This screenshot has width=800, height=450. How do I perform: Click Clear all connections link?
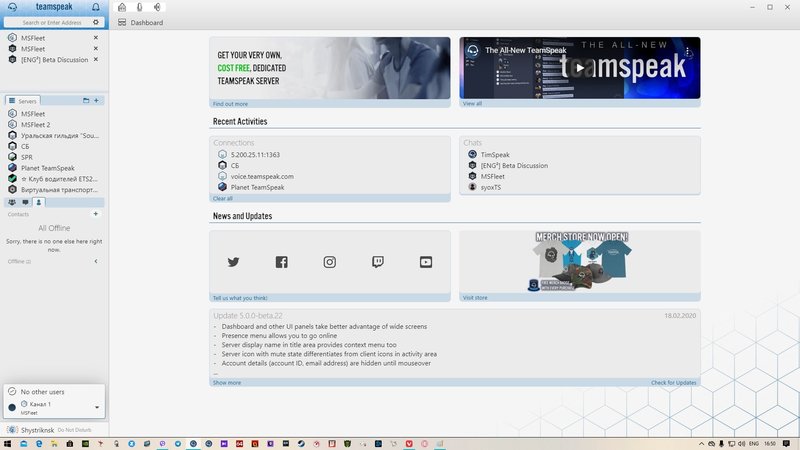(222, 198)
